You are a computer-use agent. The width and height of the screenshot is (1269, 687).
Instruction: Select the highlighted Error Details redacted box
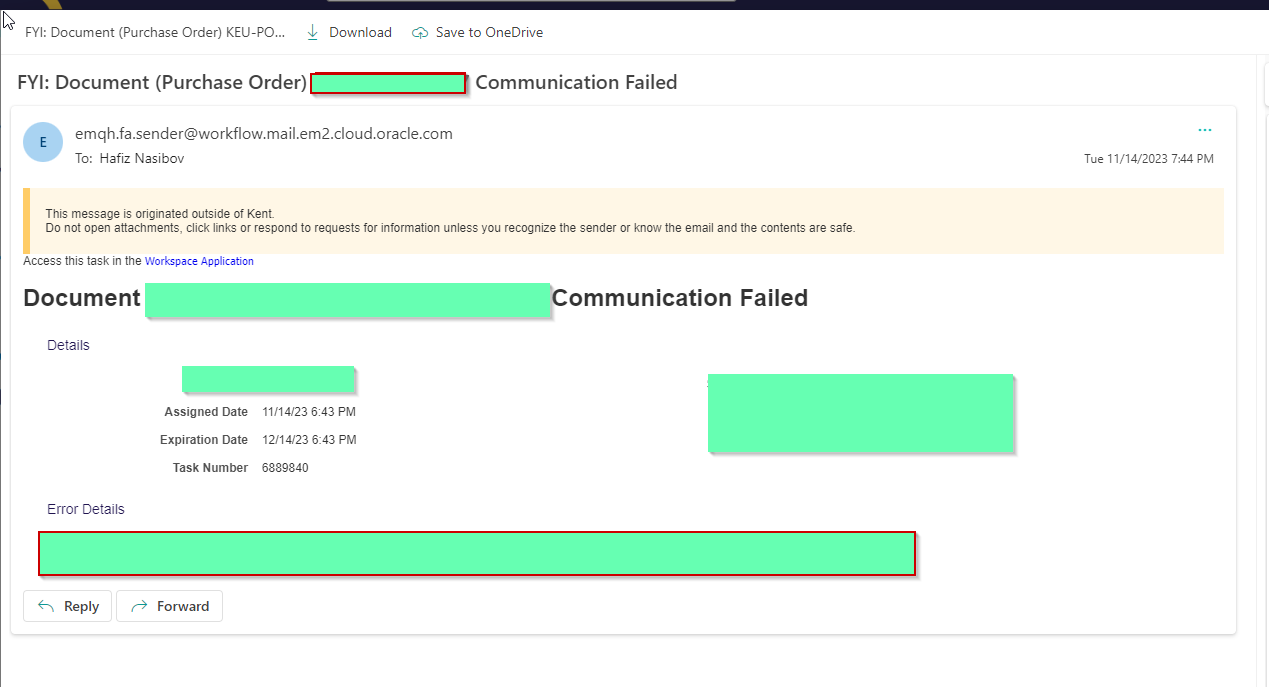pos(477,553)
